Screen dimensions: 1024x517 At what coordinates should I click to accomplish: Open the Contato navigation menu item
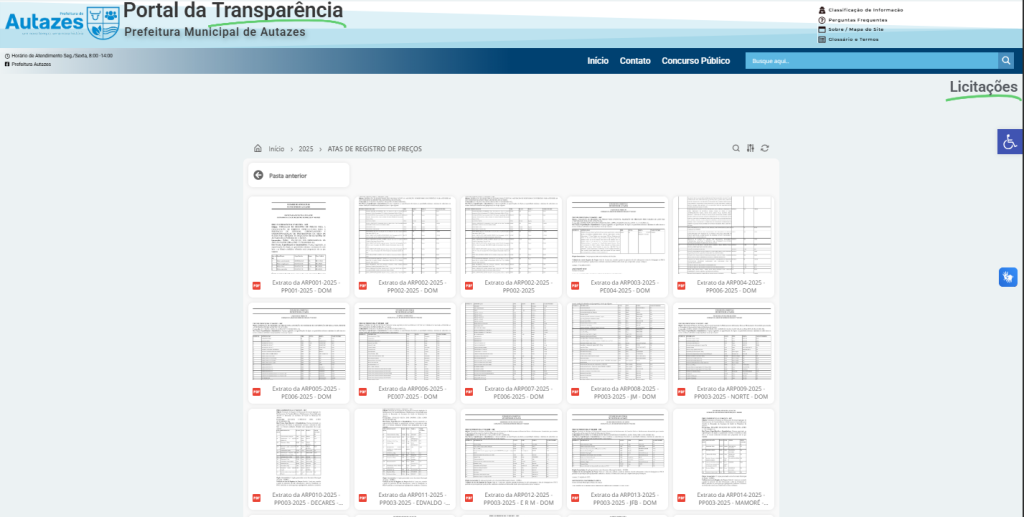(x=635, y=61)
